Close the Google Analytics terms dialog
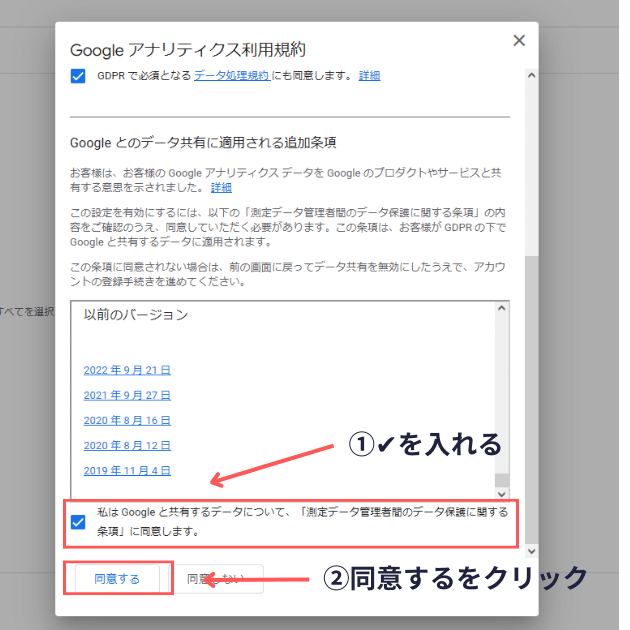 [519, 40]
